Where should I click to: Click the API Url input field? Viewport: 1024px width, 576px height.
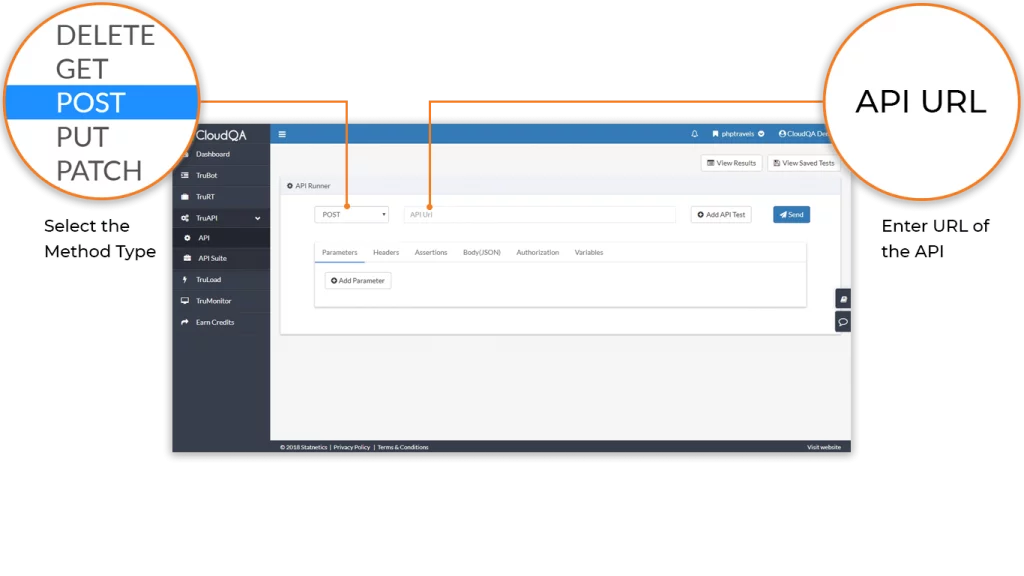point(539,215)
